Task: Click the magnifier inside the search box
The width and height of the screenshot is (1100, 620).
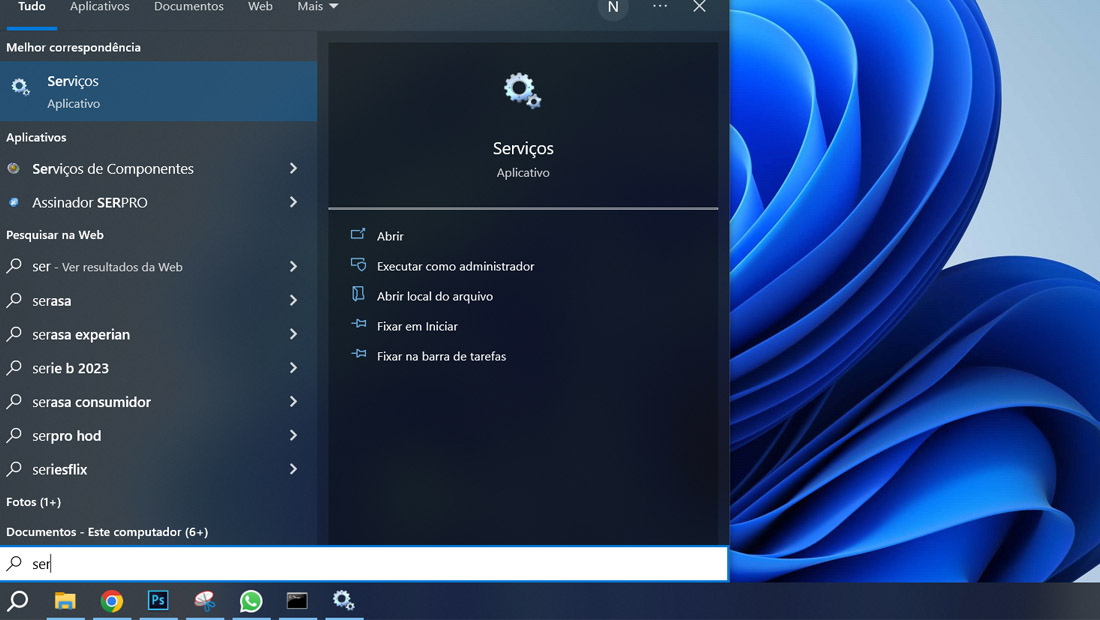Action: pos(14,563)
